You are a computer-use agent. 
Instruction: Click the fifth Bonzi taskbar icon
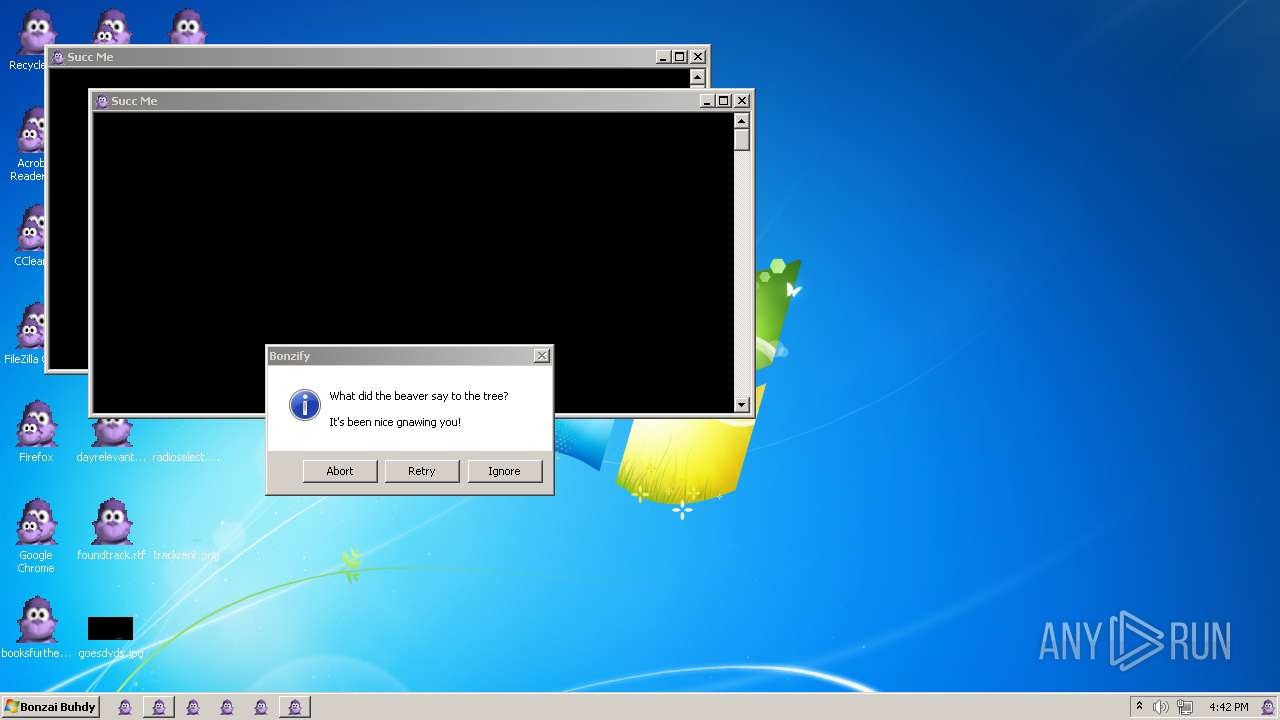261,707
